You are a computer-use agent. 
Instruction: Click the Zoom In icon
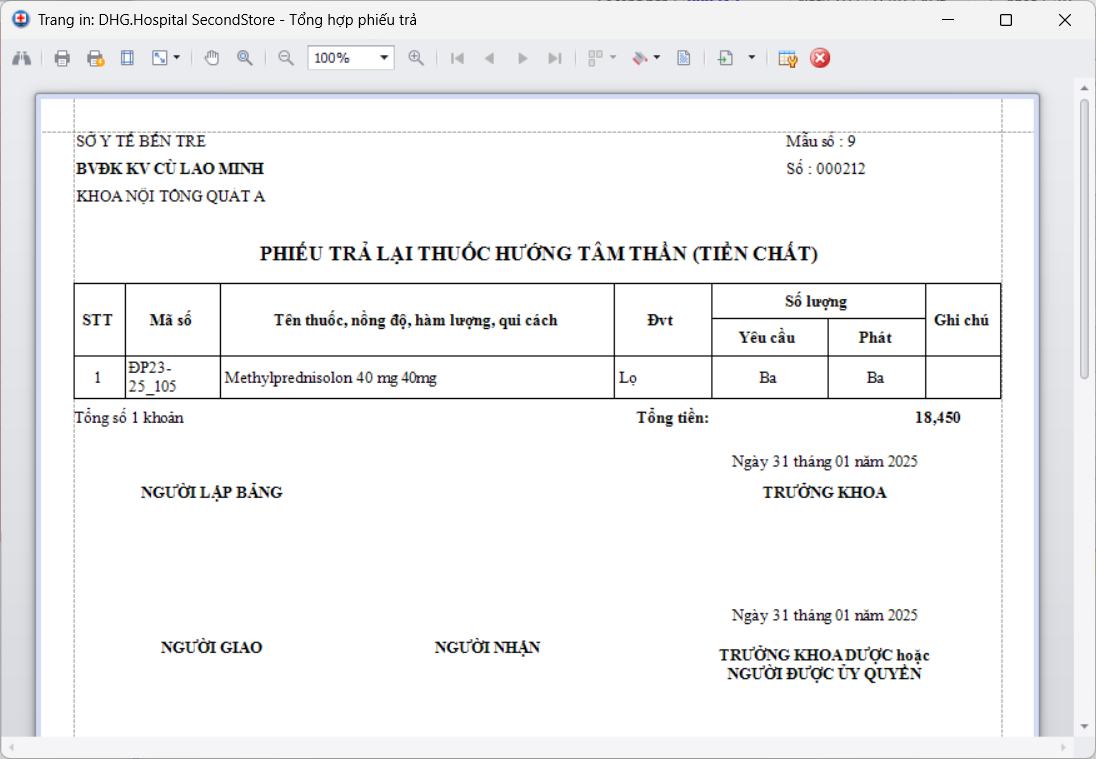point(416,58)
